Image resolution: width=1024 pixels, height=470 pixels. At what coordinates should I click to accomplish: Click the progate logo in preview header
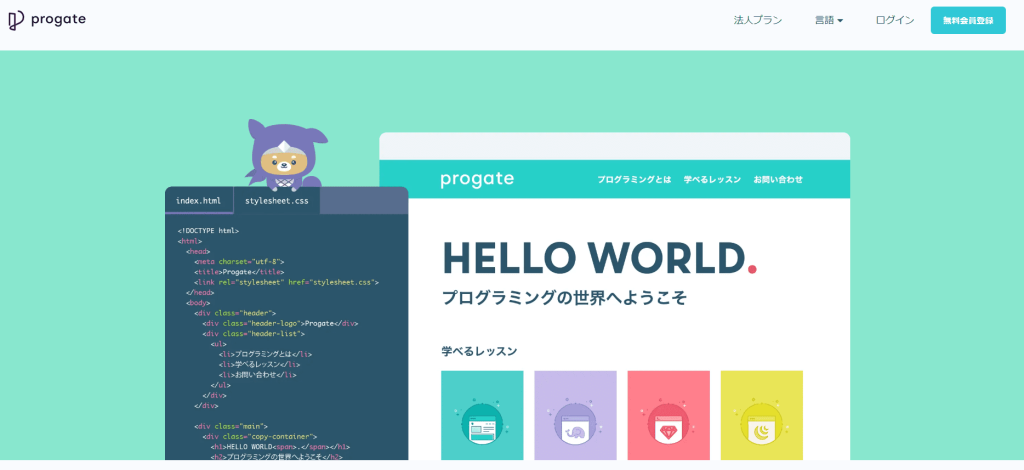477,179
